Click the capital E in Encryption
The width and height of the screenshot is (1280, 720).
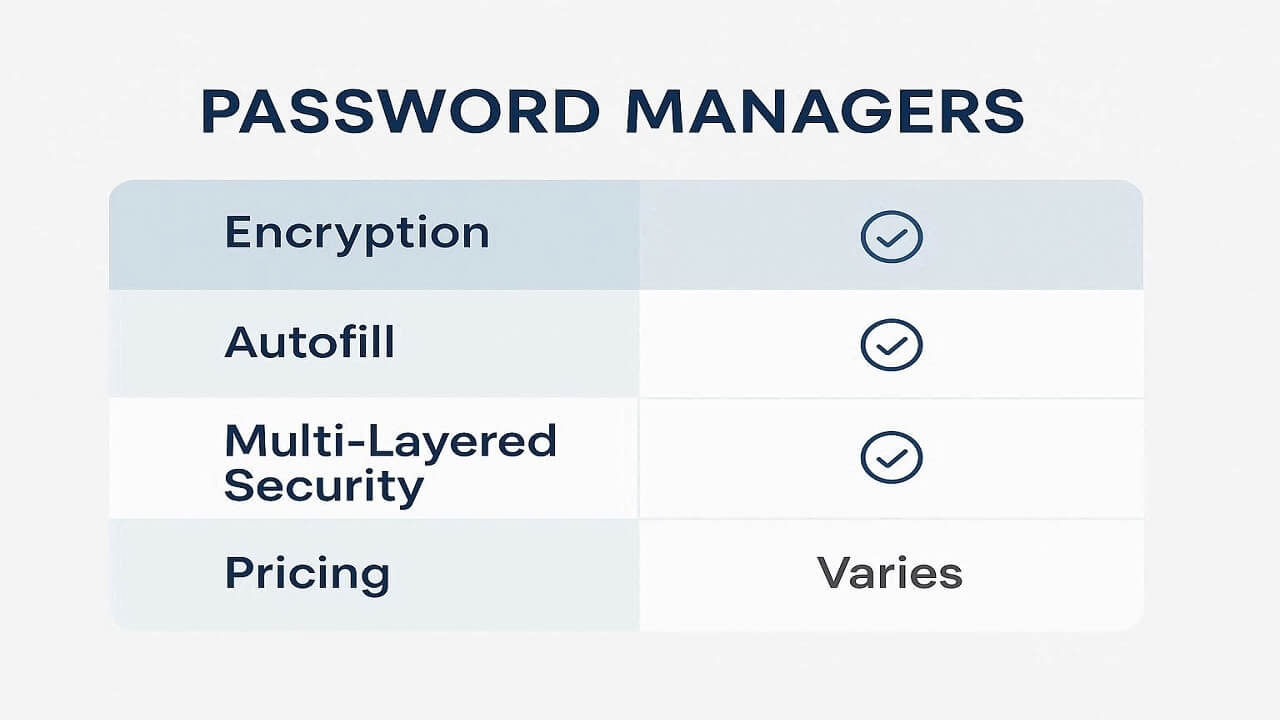(x=237, y=232)
